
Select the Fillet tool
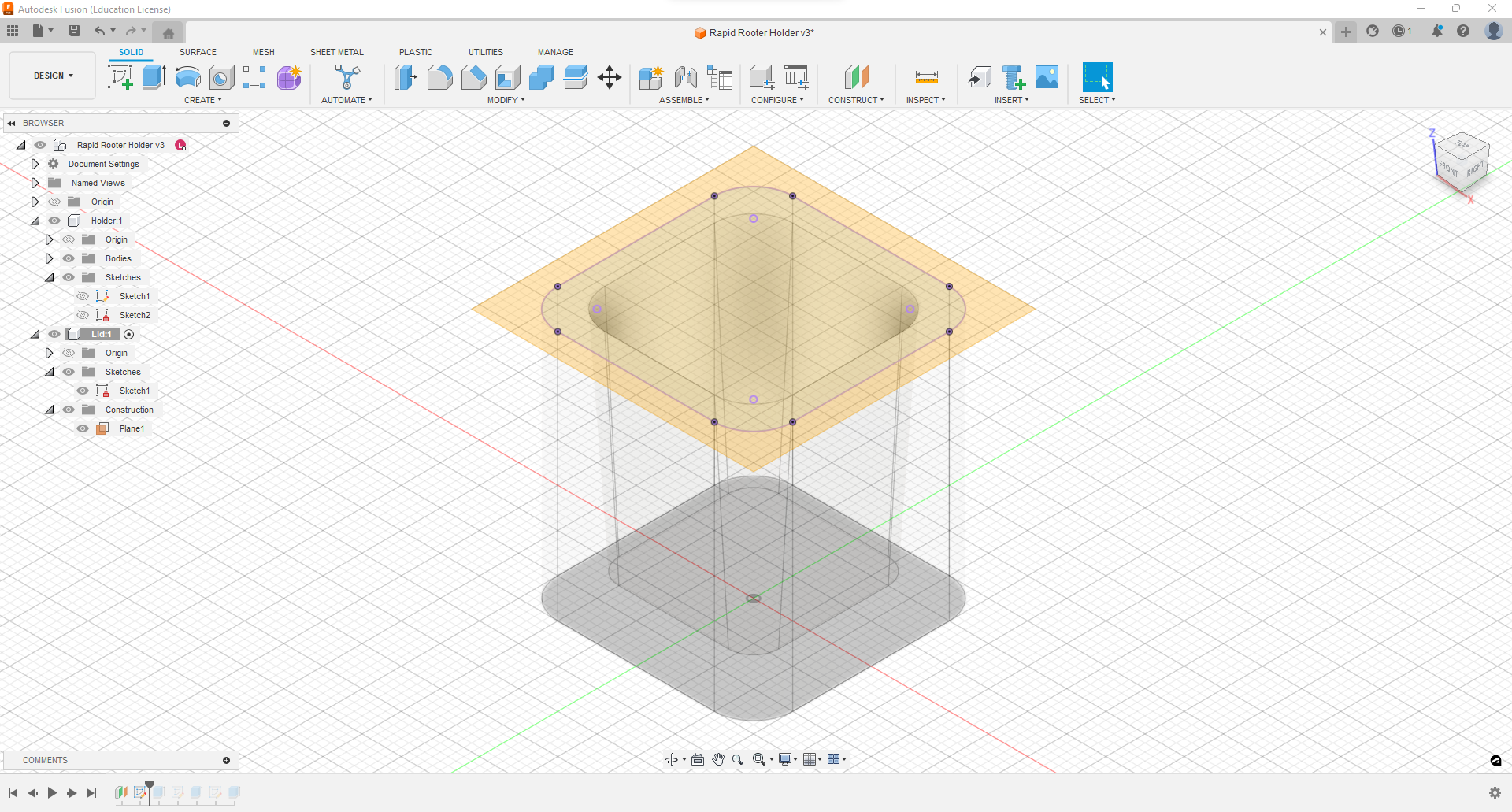pos(439,77)
